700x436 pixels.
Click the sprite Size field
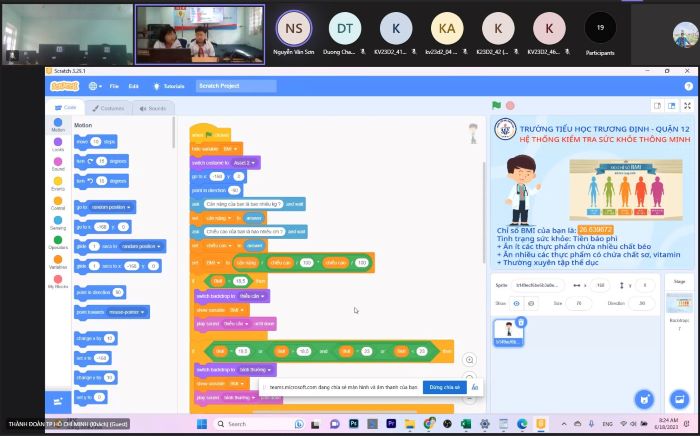point(579,303)
